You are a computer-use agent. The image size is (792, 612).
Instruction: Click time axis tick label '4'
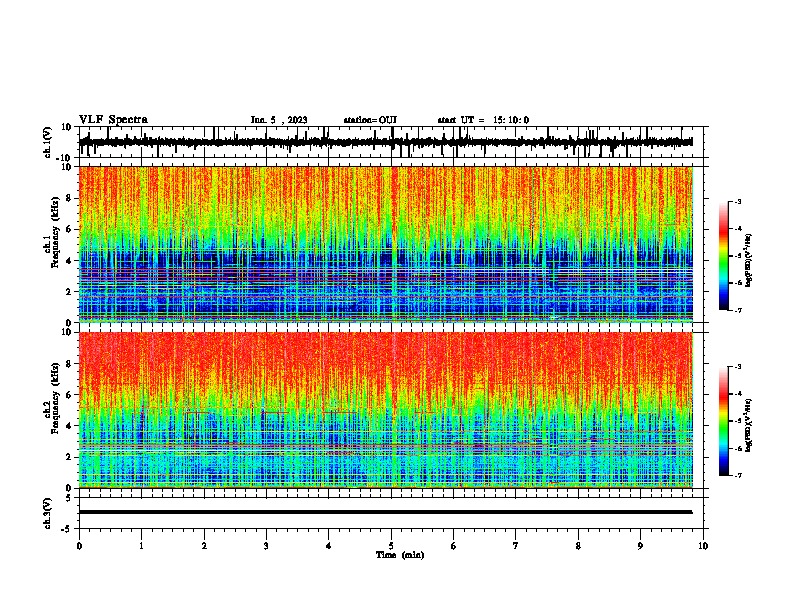(328, 546)
